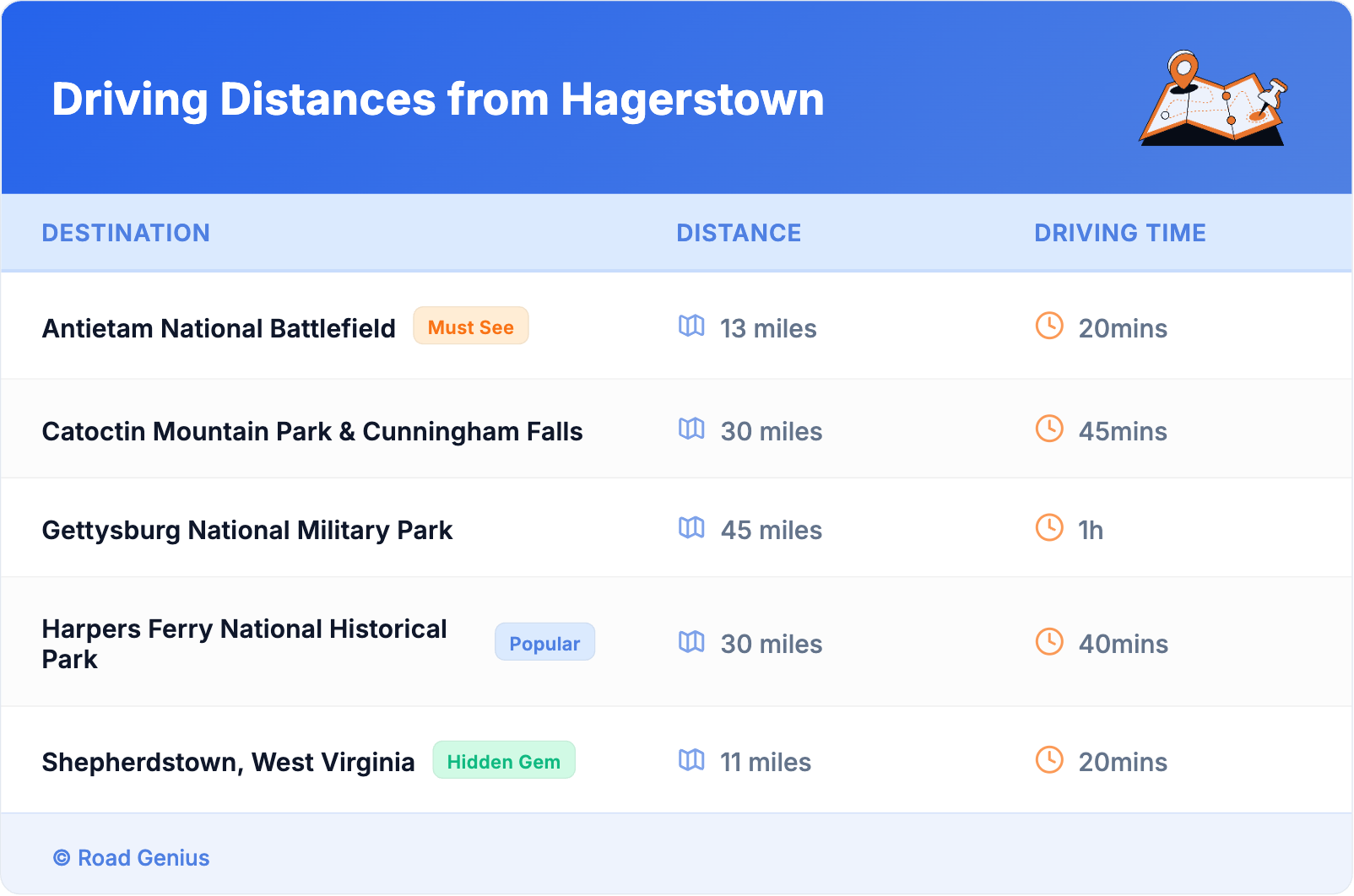
Task: Click Shepherdstown, West Virginia destination name
Action: coord(228,762)
